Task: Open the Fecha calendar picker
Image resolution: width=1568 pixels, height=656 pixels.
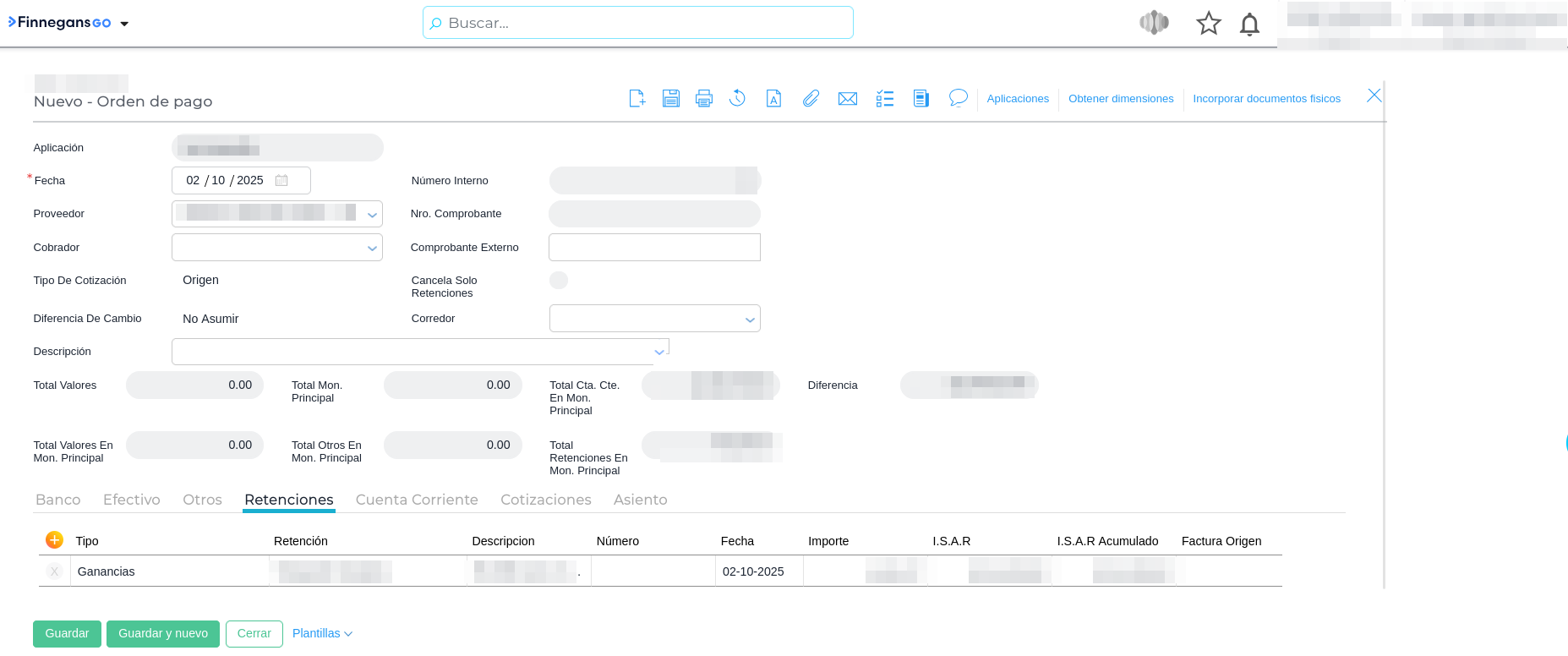Action: click(281, 181)
